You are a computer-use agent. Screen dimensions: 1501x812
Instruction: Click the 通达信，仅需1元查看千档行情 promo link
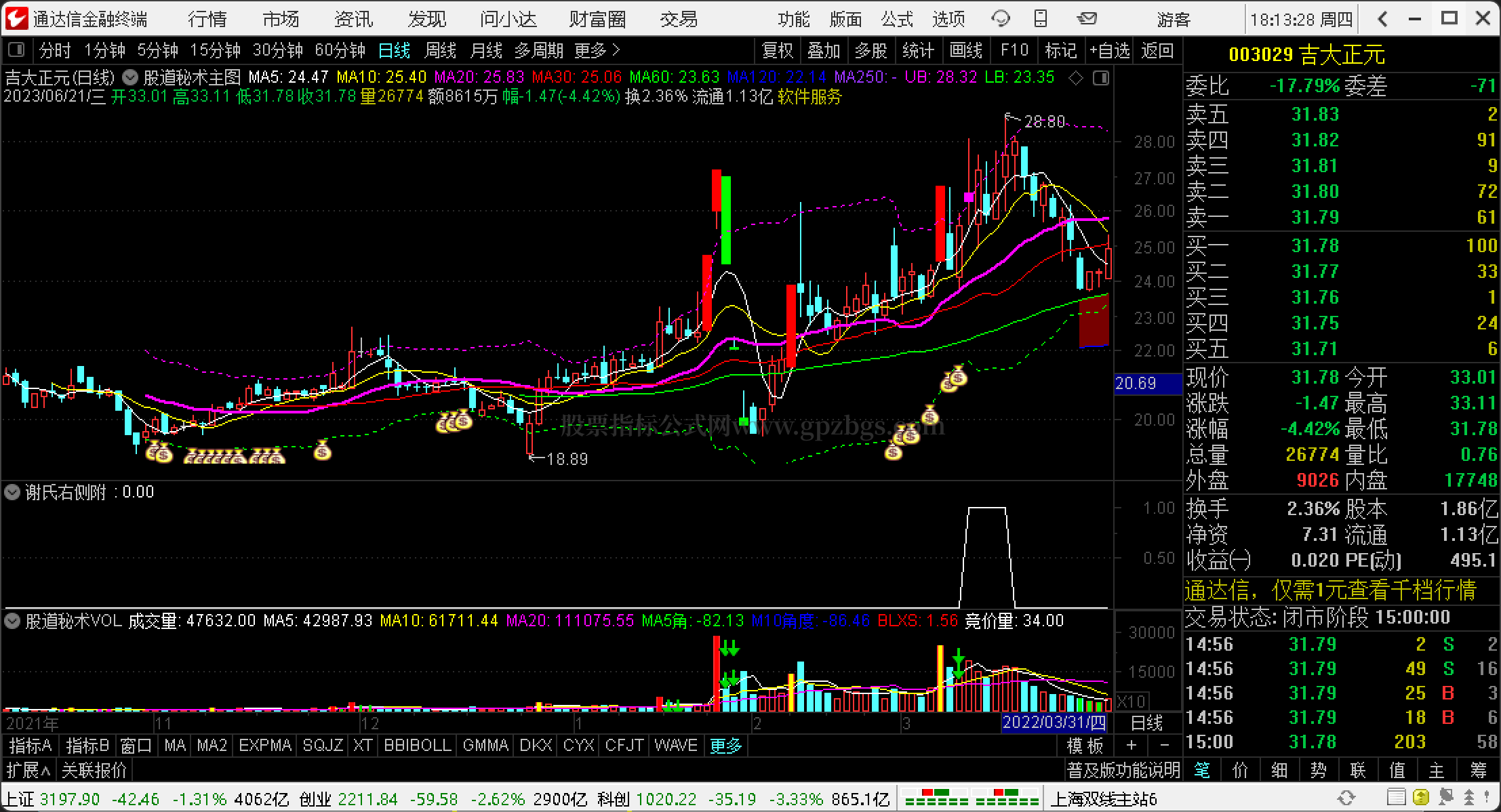tap(1331, 590)
